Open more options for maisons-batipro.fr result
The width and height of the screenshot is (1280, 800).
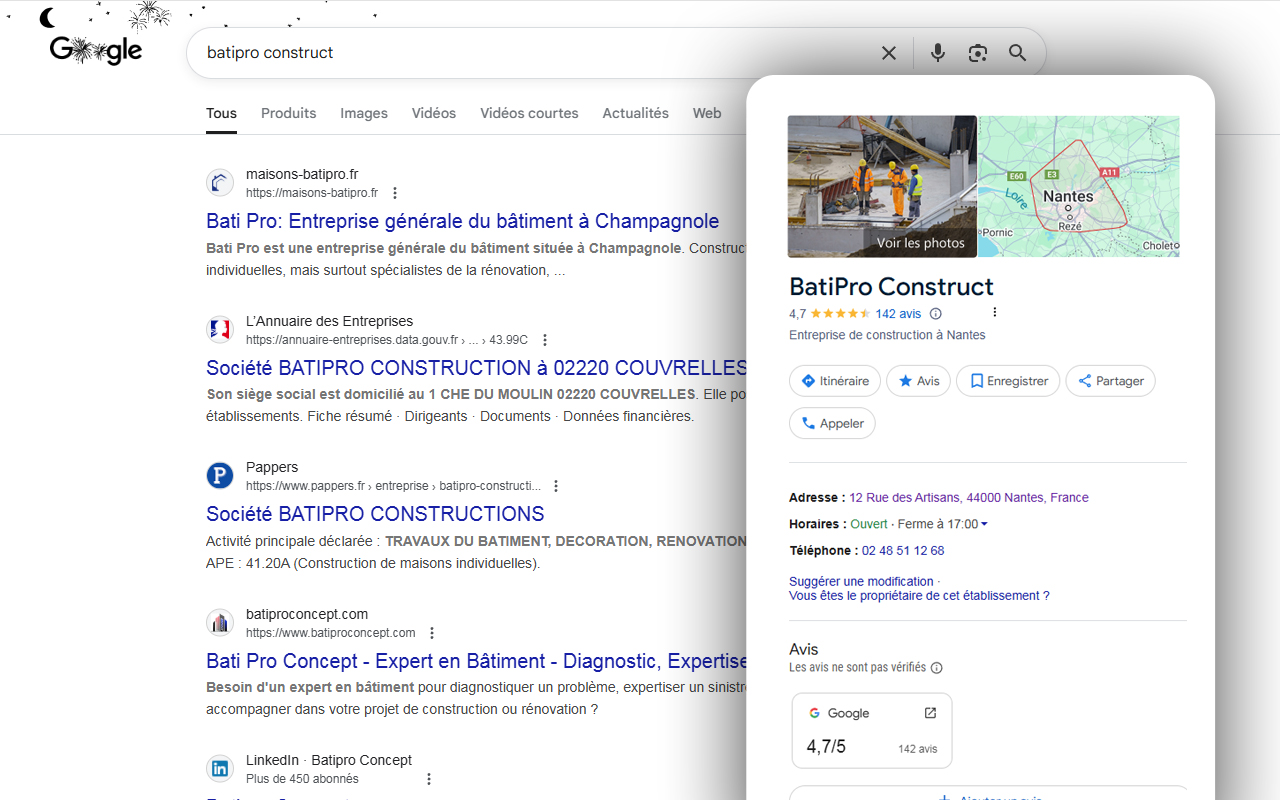[395, 193]
